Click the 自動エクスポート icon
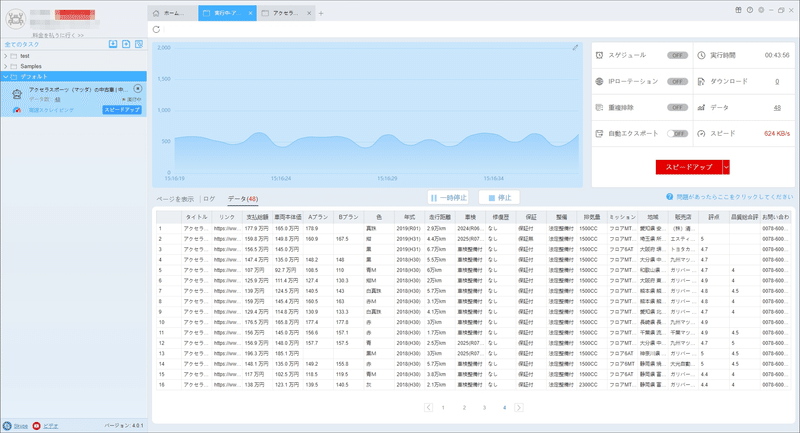Viewport: 800px width, 433px height. pyautogui.click(x=599, y=134)
